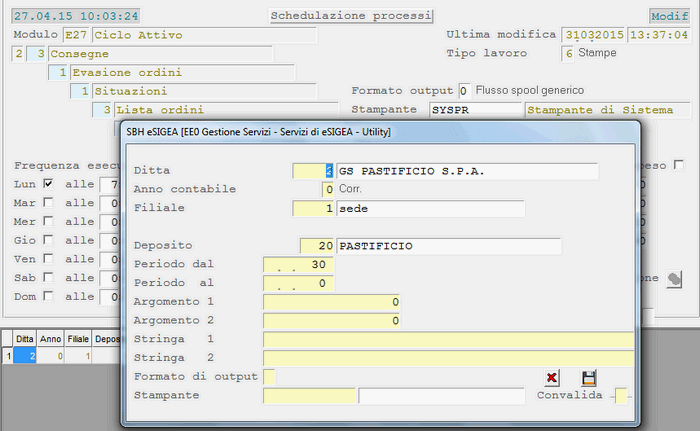Click the Stringa 1 field

click(x=449, y=339)
